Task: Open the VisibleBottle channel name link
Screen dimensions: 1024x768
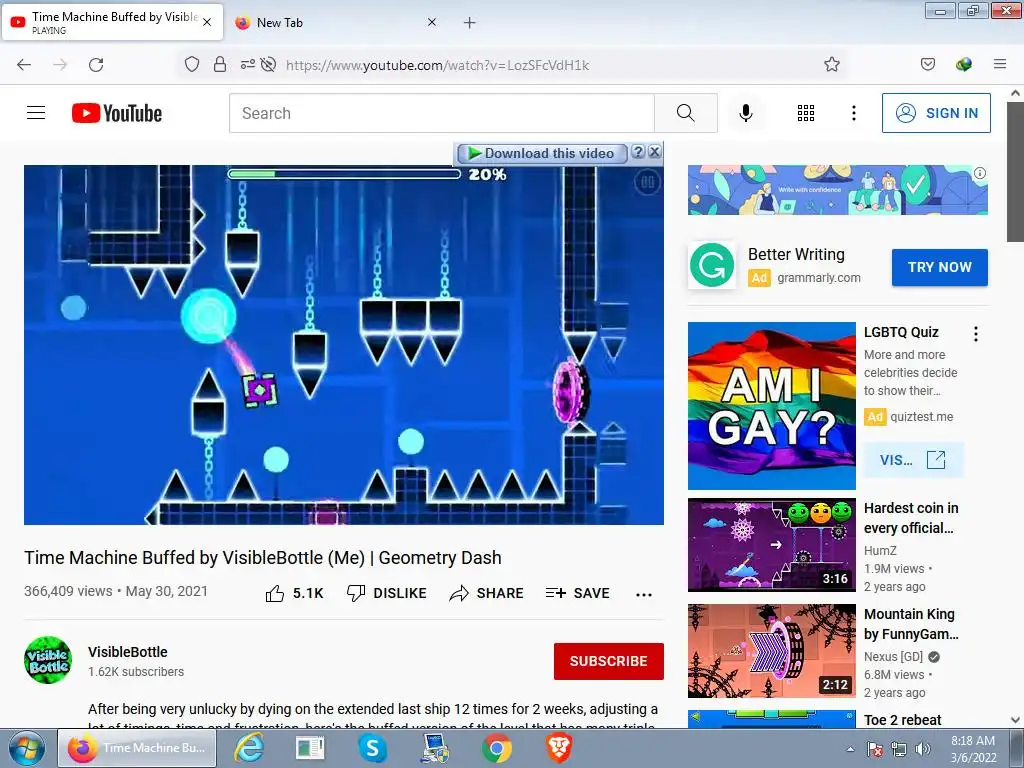Action: (128, 652)
